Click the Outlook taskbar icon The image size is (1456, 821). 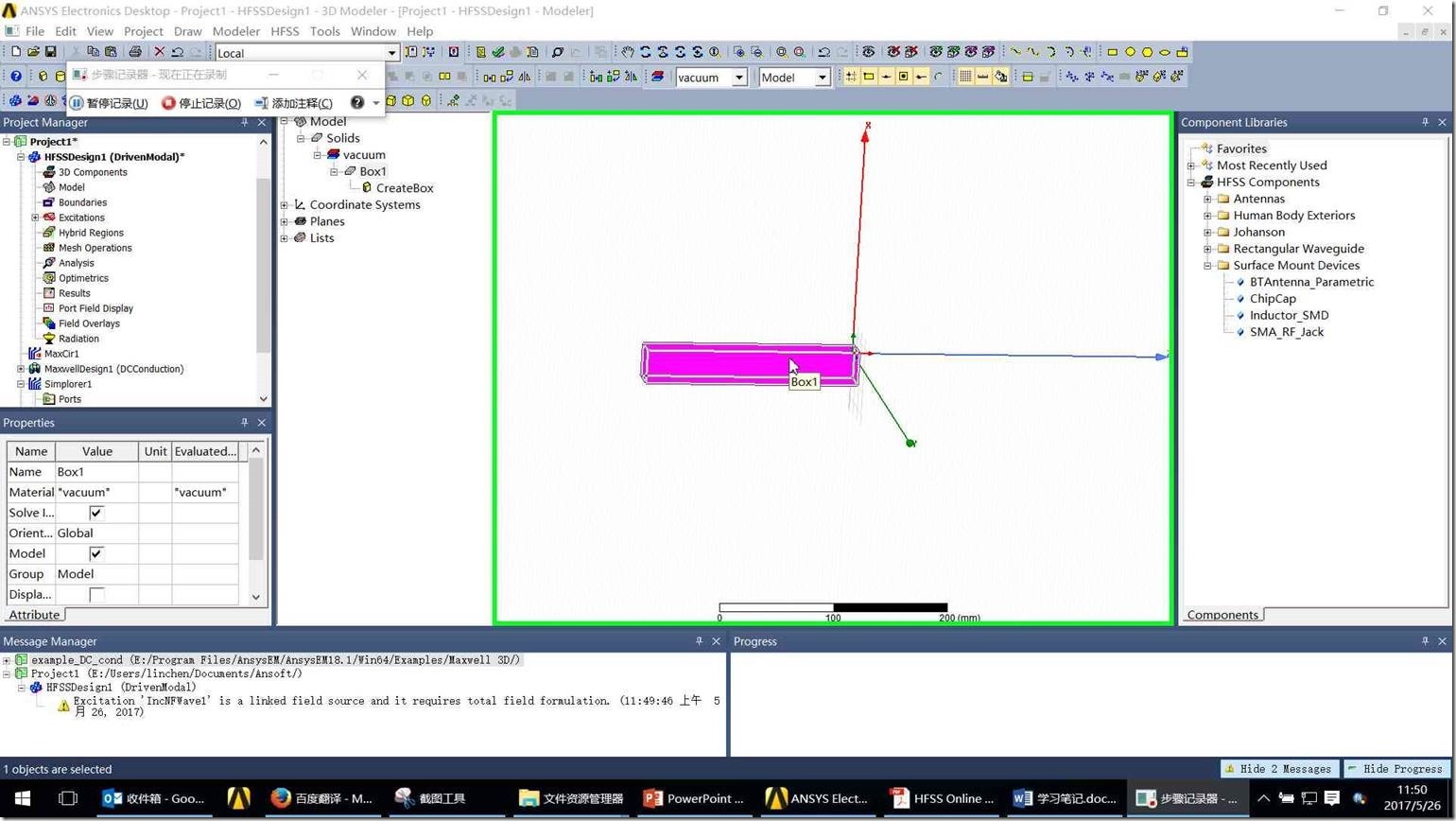pos(154,798)
